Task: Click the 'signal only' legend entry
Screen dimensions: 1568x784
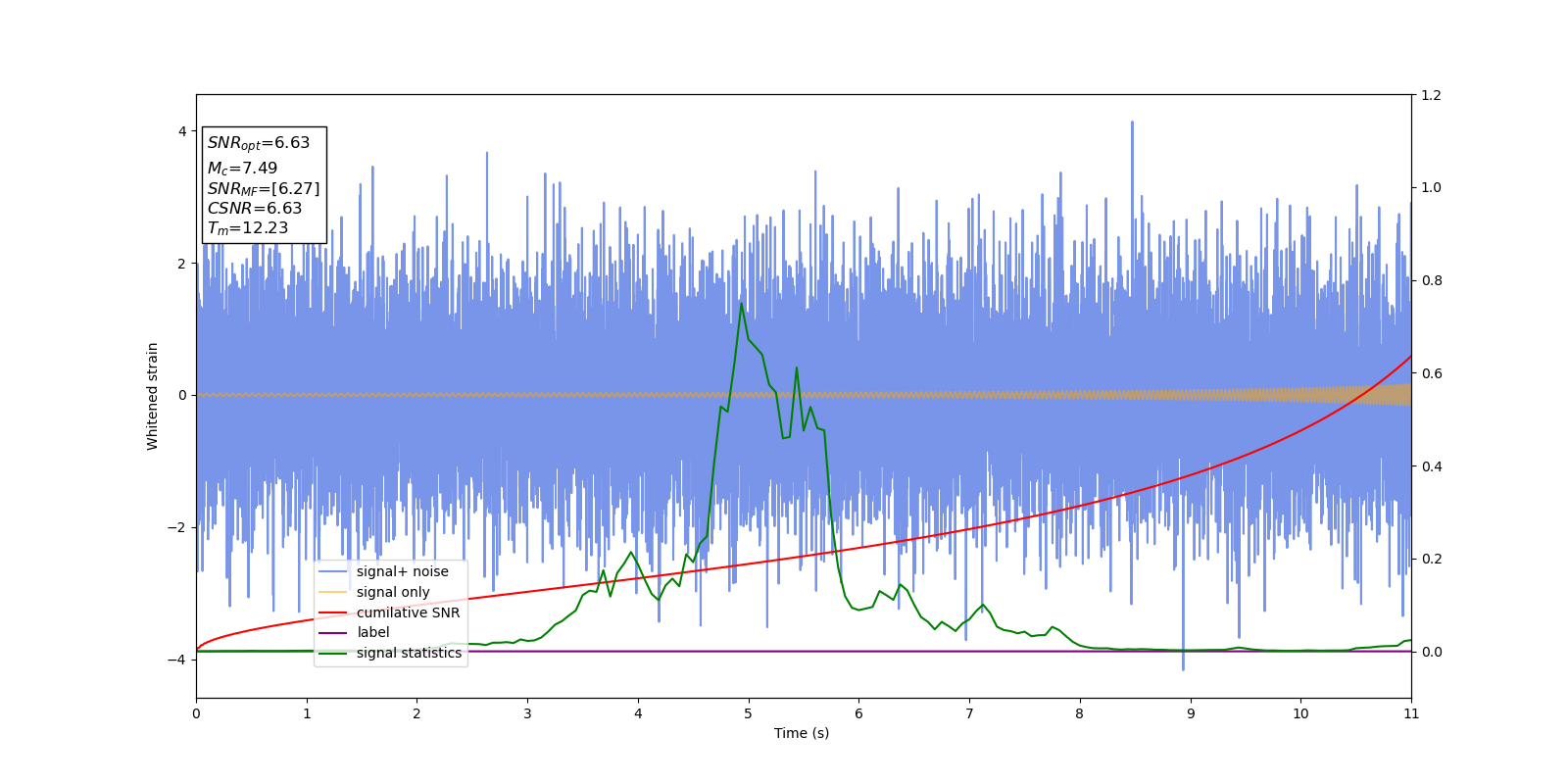Action: click(374, 592)
